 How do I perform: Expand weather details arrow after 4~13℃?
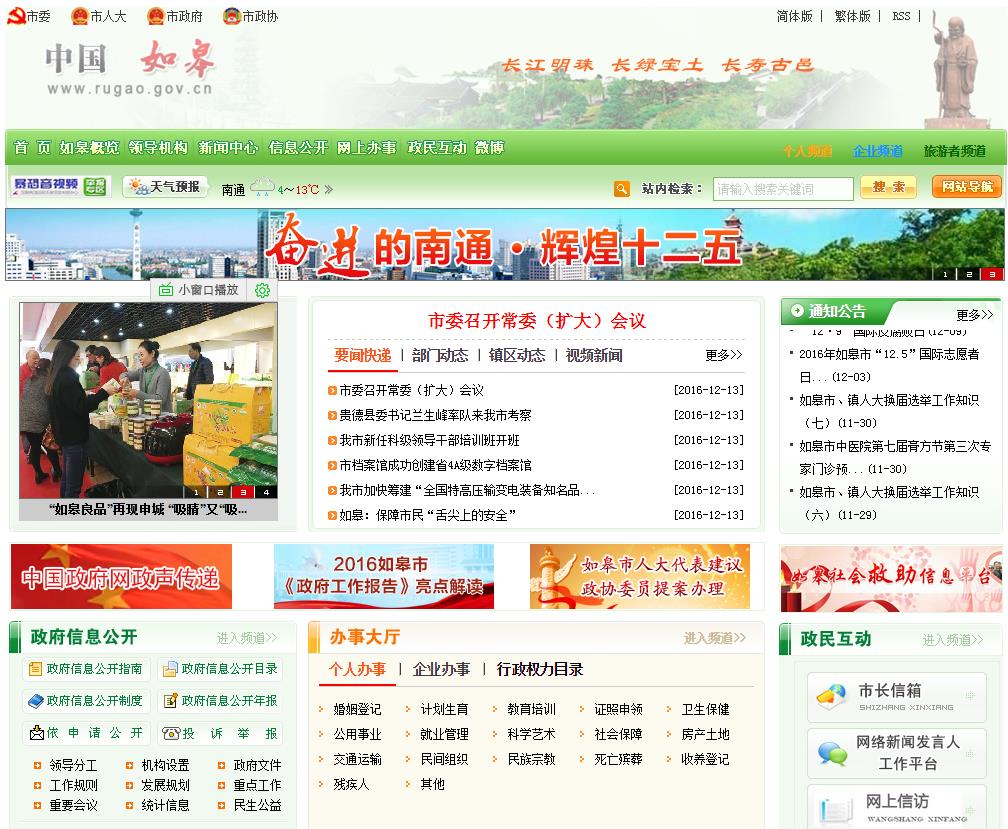coord(328,190)
